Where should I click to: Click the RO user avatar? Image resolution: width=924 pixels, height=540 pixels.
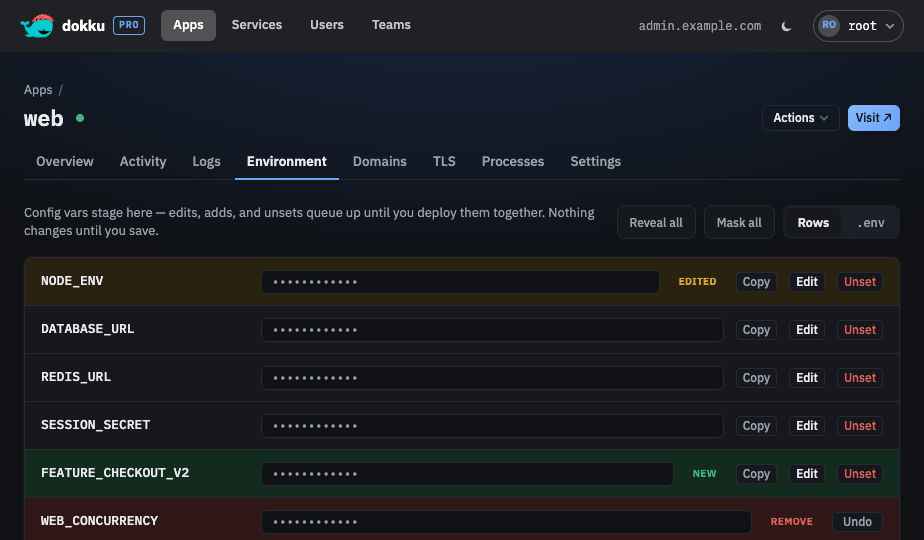click(x=829, y=25)
